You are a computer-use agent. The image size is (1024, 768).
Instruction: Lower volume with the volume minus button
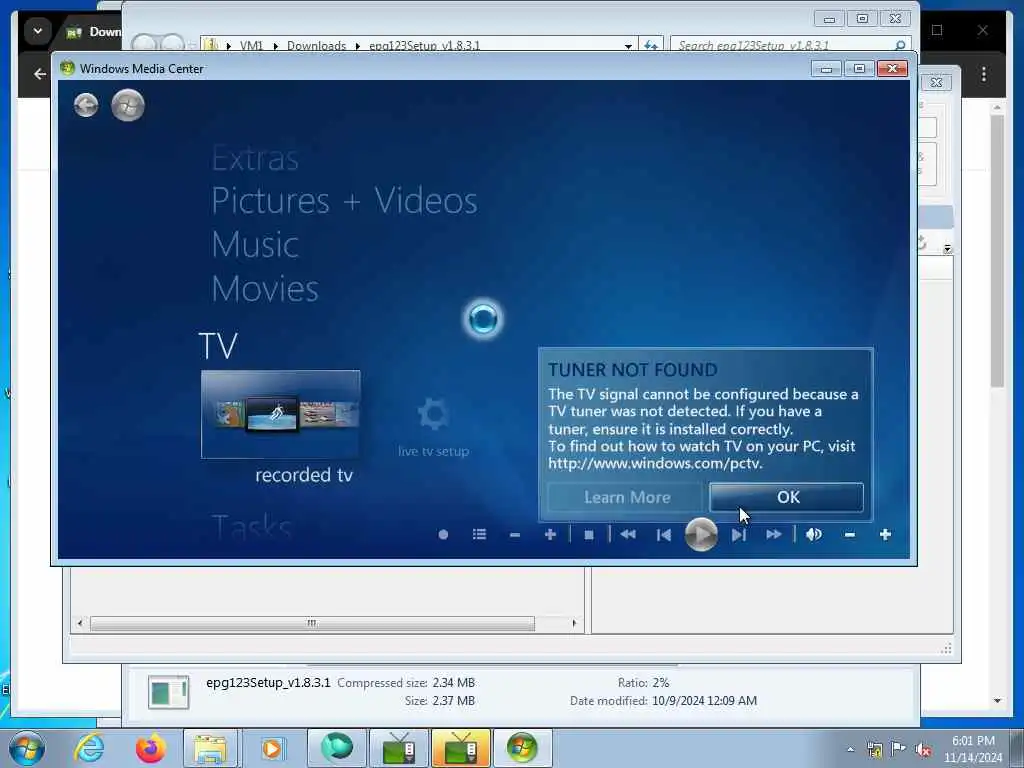tap(850, 535)
